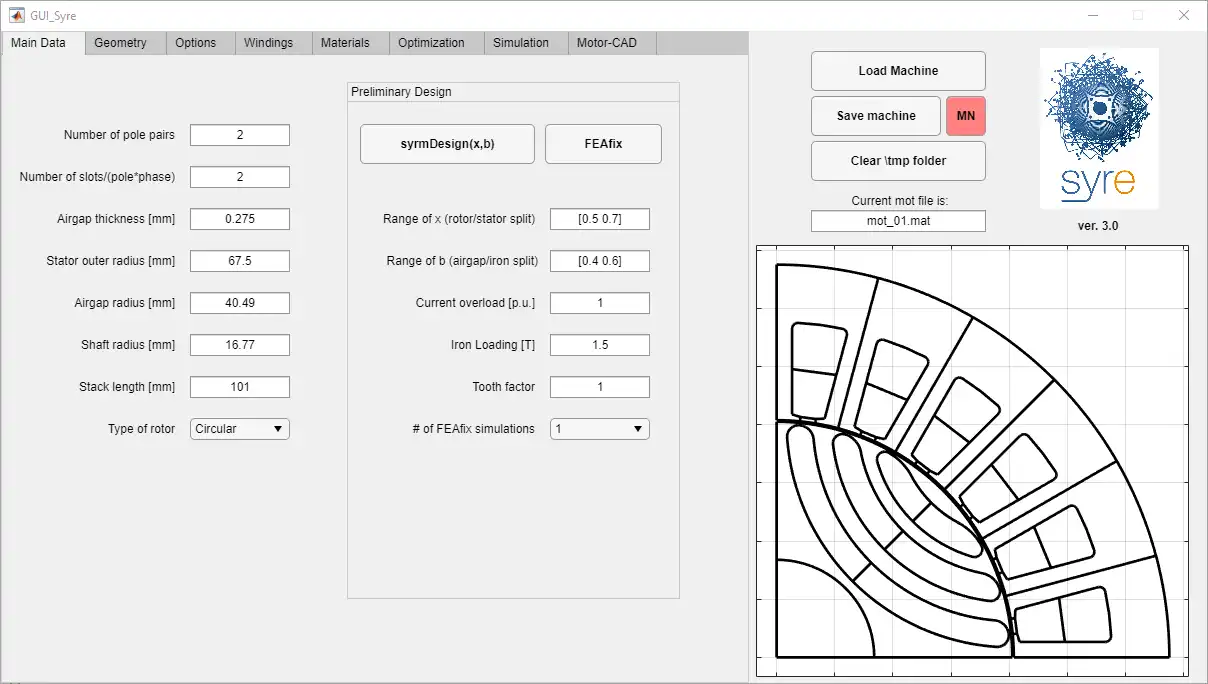
Task: Expand the # of FEAfix simulations dropdown
Action: [599, 428]
